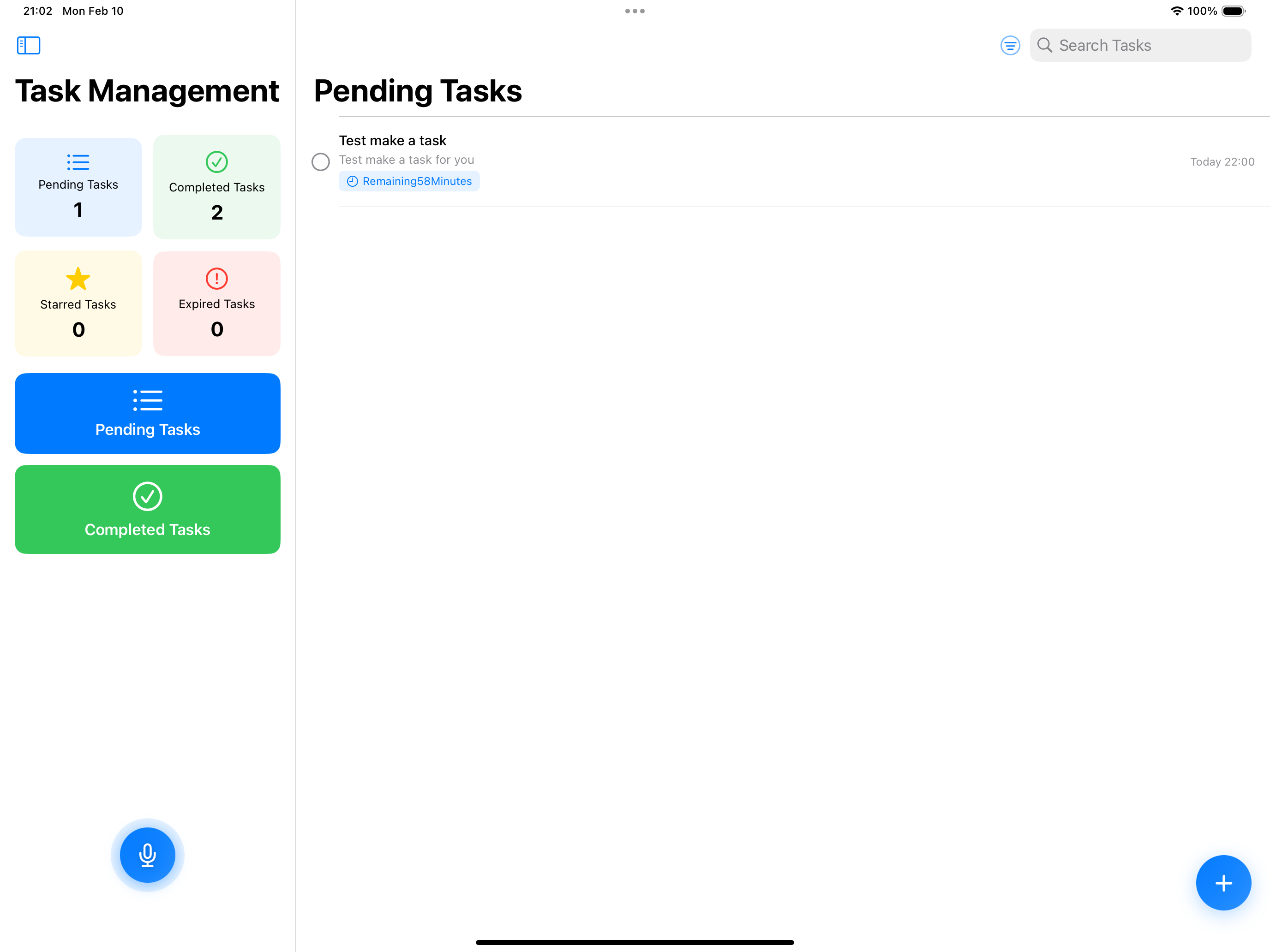The height and width of the screenshot is (952, 1270).
Task: Tap the microphone voice input button
Action: point(148,854)
